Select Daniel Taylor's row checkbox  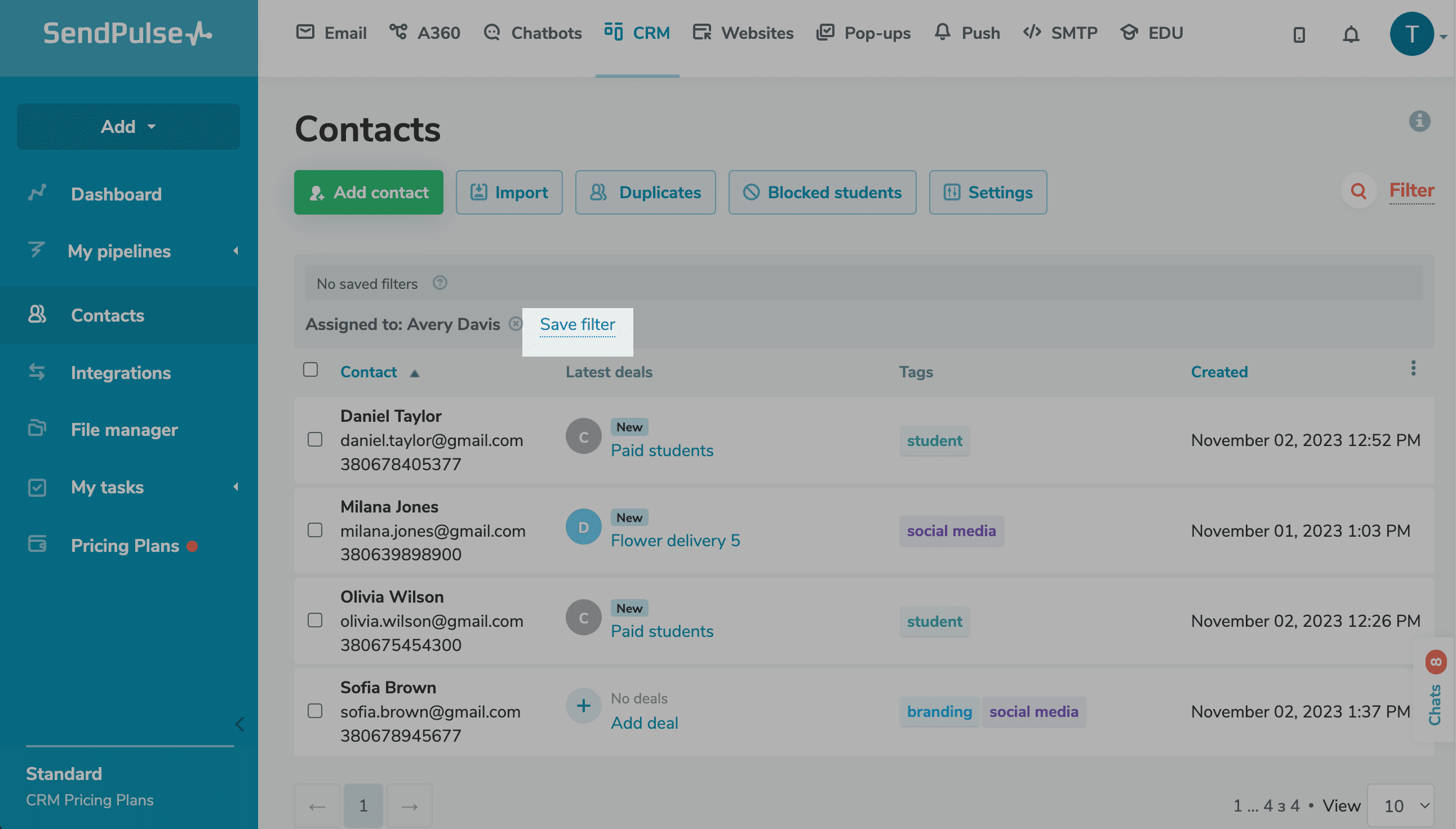click(x=315, y=439)
